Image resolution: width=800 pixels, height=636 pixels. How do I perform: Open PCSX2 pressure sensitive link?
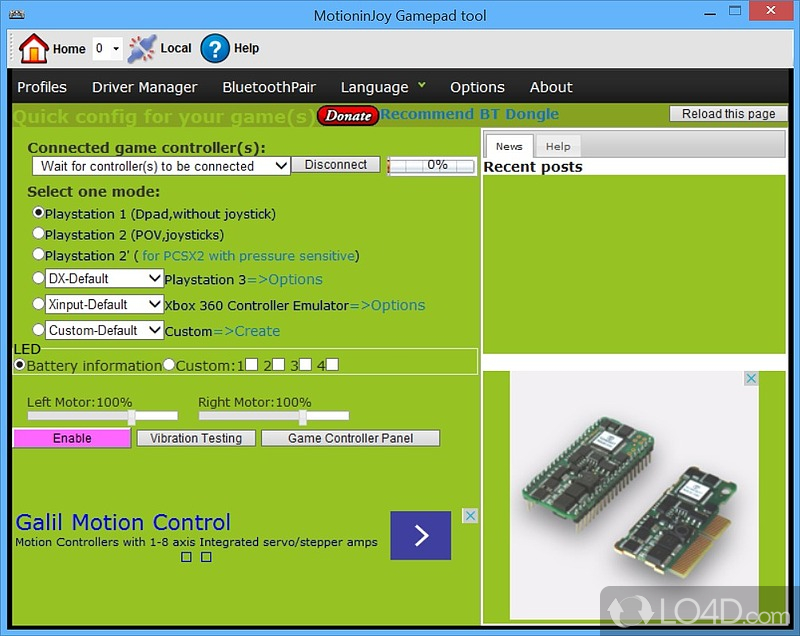(x=248, y=256)
